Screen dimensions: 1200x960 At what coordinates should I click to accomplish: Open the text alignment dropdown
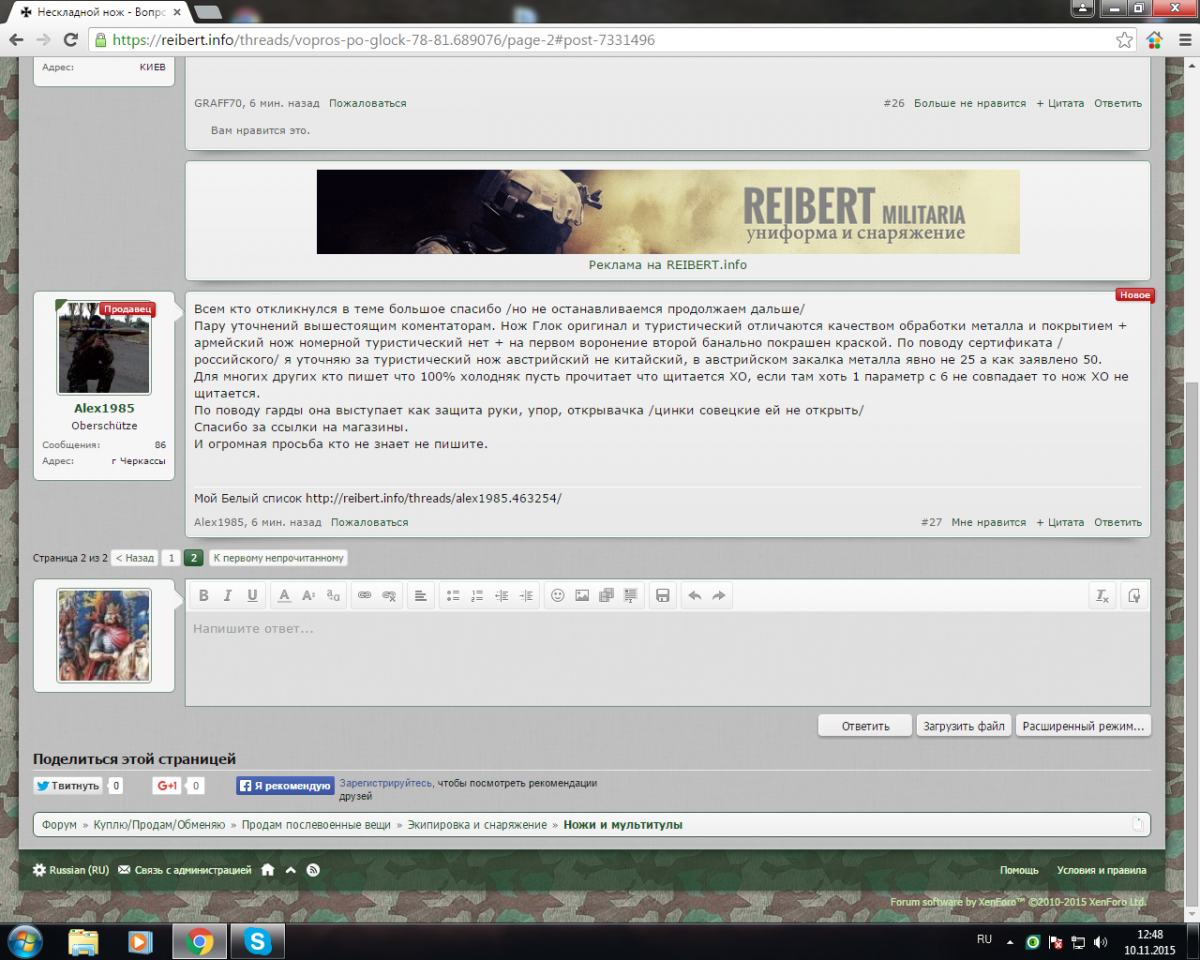420,596
